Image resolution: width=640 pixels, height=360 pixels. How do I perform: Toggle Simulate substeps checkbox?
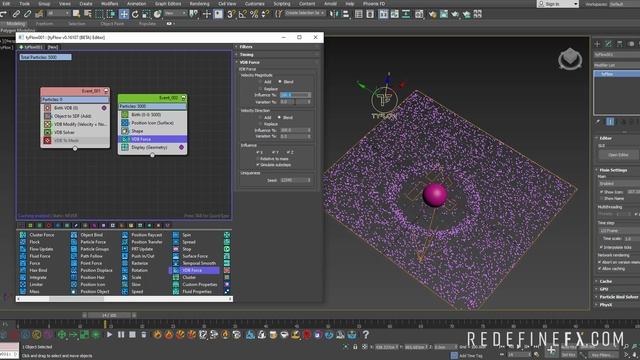pyautogui.click(x=258, y=165)
